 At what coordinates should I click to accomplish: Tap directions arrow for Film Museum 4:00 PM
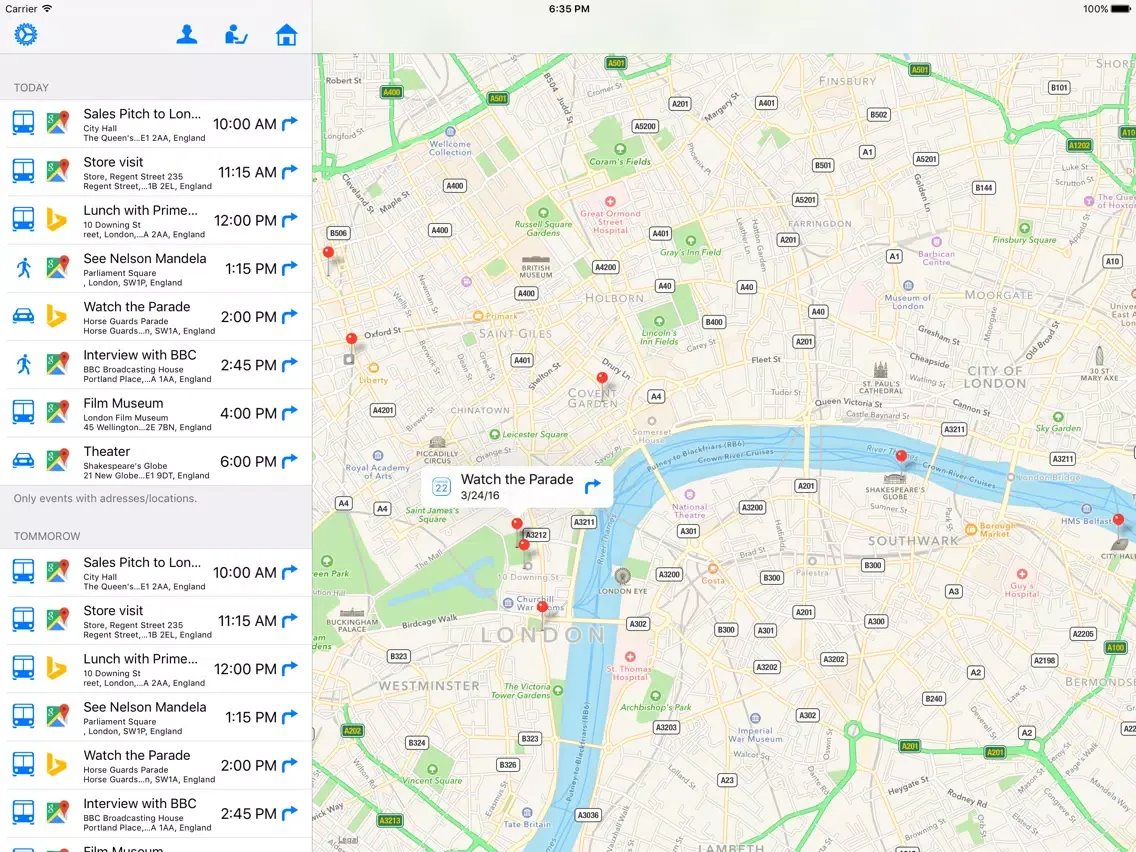point(290,413)
